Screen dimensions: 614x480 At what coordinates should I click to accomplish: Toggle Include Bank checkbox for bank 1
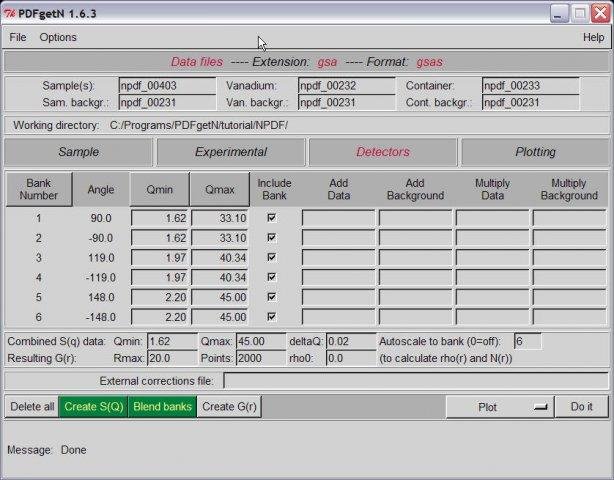click(x=271, y=218)
